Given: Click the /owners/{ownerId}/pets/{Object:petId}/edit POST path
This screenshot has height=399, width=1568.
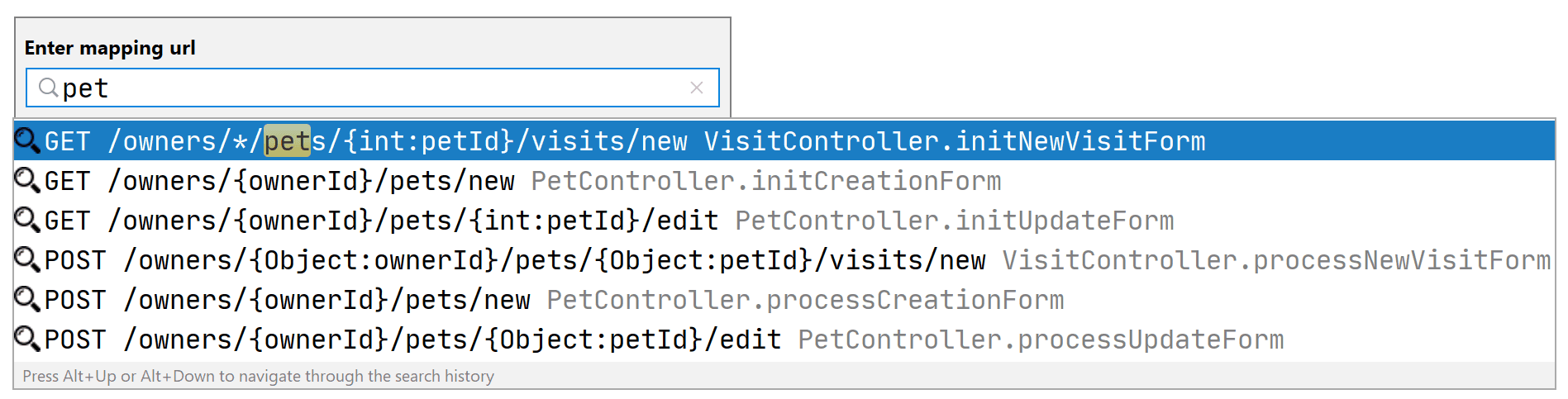Looking at the screenshot, I should (452, 340).
